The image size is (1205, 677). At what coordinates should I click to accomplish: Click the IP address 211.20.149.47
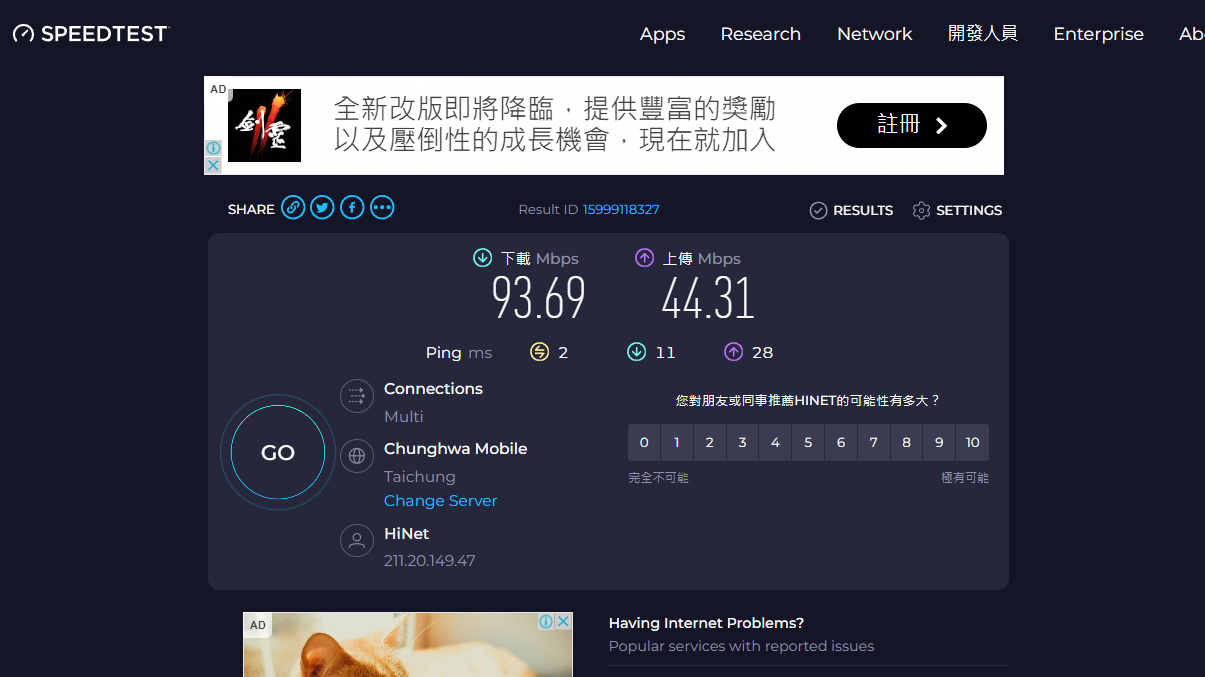click(430, 560)
